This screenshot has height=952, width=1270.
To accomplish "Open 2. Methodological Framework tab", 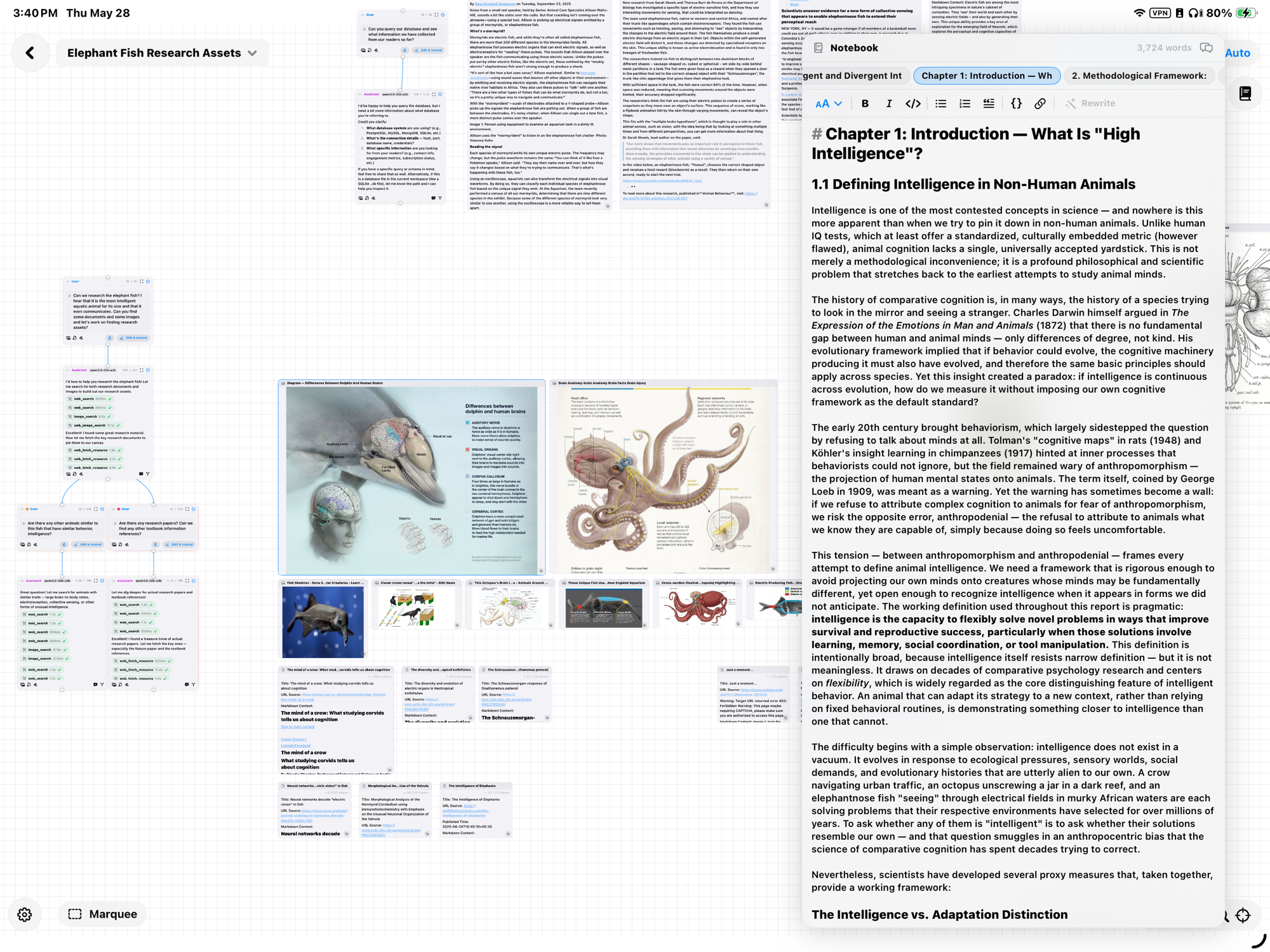I will (x=1139, y=76).
